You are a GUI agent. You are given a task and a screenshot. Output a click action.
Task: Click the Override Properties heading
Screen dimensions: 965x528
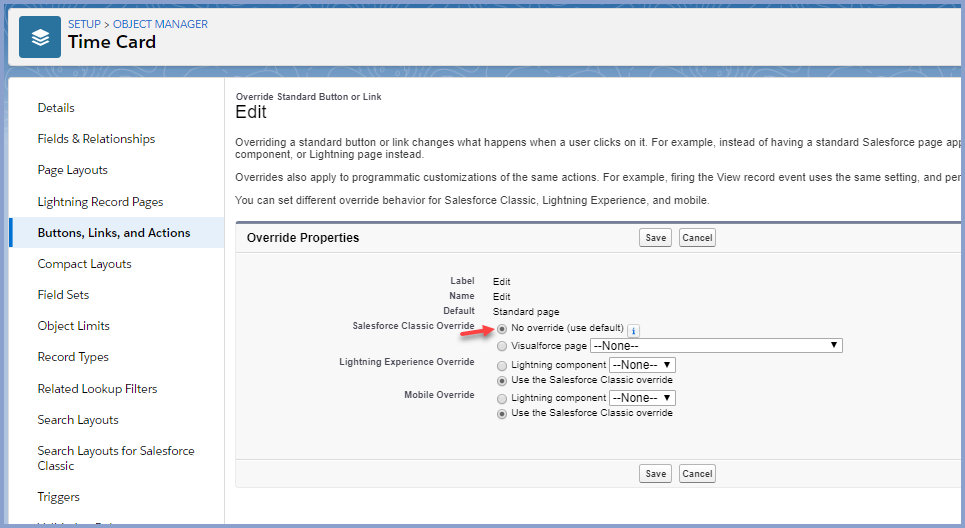pyautogui.click(x=303, y=238)
